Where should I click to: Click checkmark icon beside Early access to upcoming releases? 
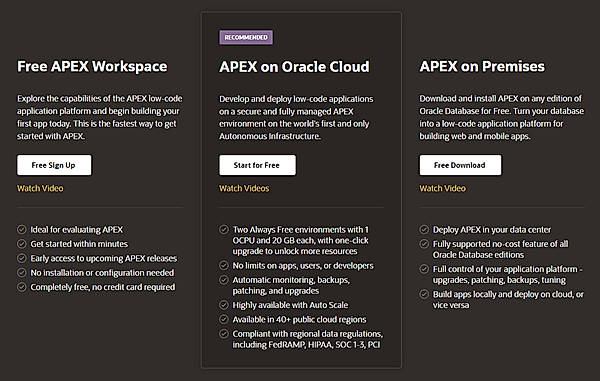click(22, 258)
